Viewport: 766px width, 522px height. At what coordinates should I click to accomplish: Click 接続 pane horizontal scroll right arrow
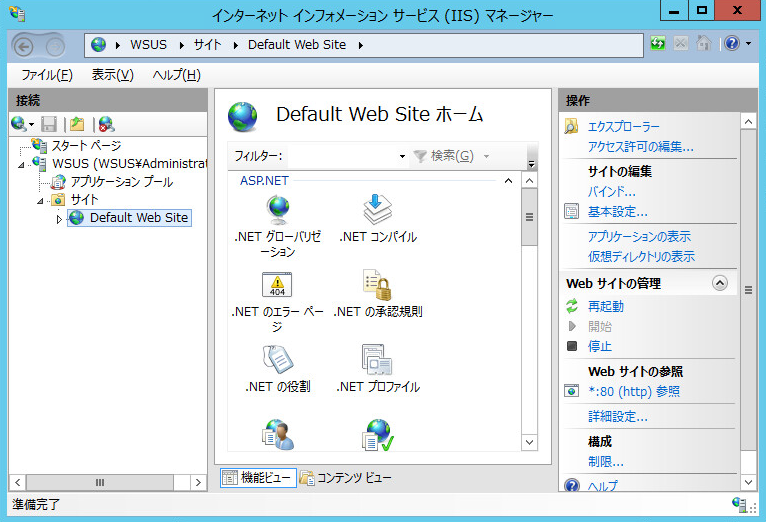(198, 482)
